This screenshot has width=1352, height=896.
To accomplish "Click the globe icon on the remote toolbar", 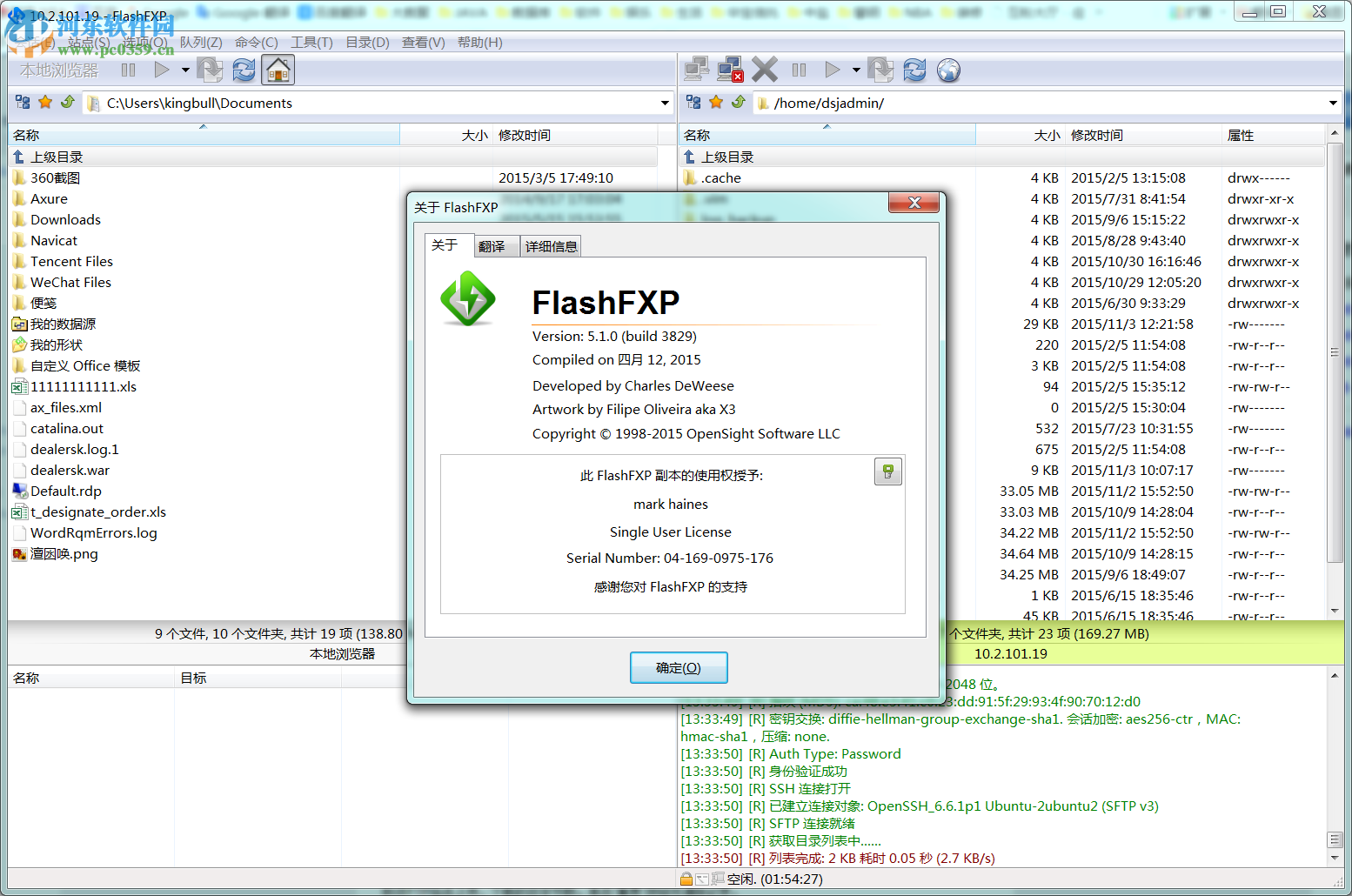I will tap(948, 70).
